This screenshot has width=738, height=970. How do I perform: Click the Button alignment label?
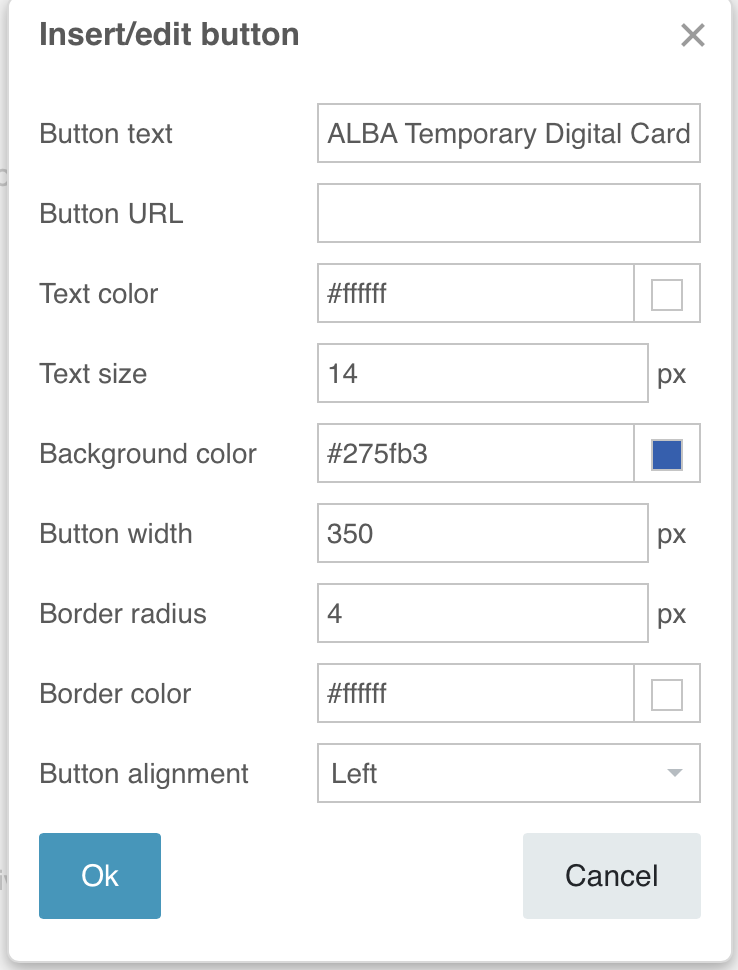point(144,774)
